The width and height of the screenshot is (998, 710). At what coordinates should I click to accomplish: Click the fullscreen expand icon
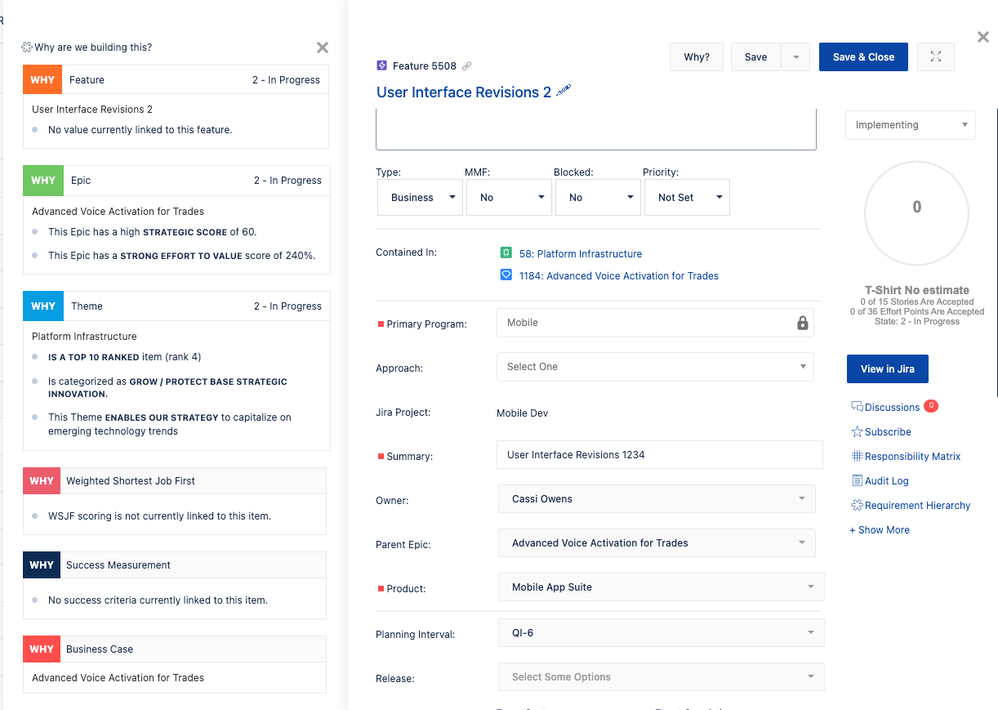coord(935,57)
